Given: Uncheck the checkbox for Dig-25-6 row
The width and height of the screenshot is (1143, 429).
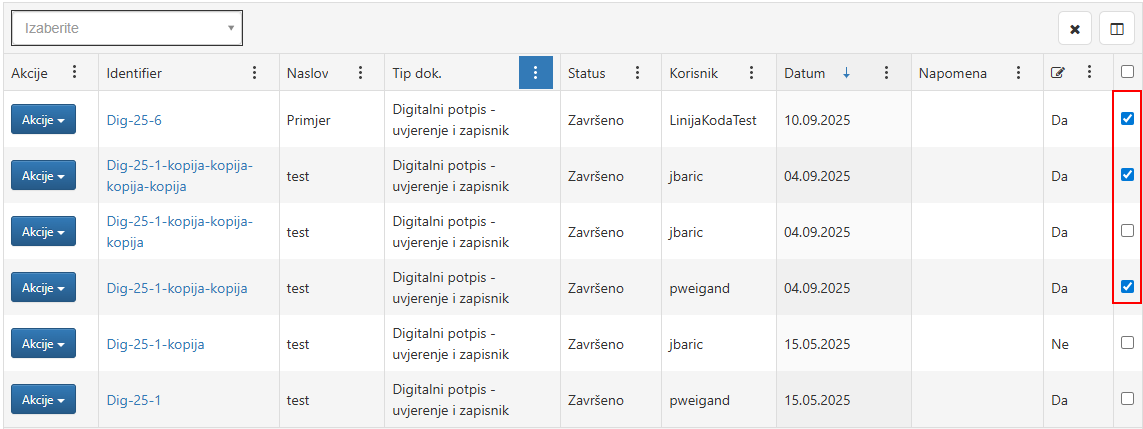Looking at the screenshot, I should (x=1127, y=119).
